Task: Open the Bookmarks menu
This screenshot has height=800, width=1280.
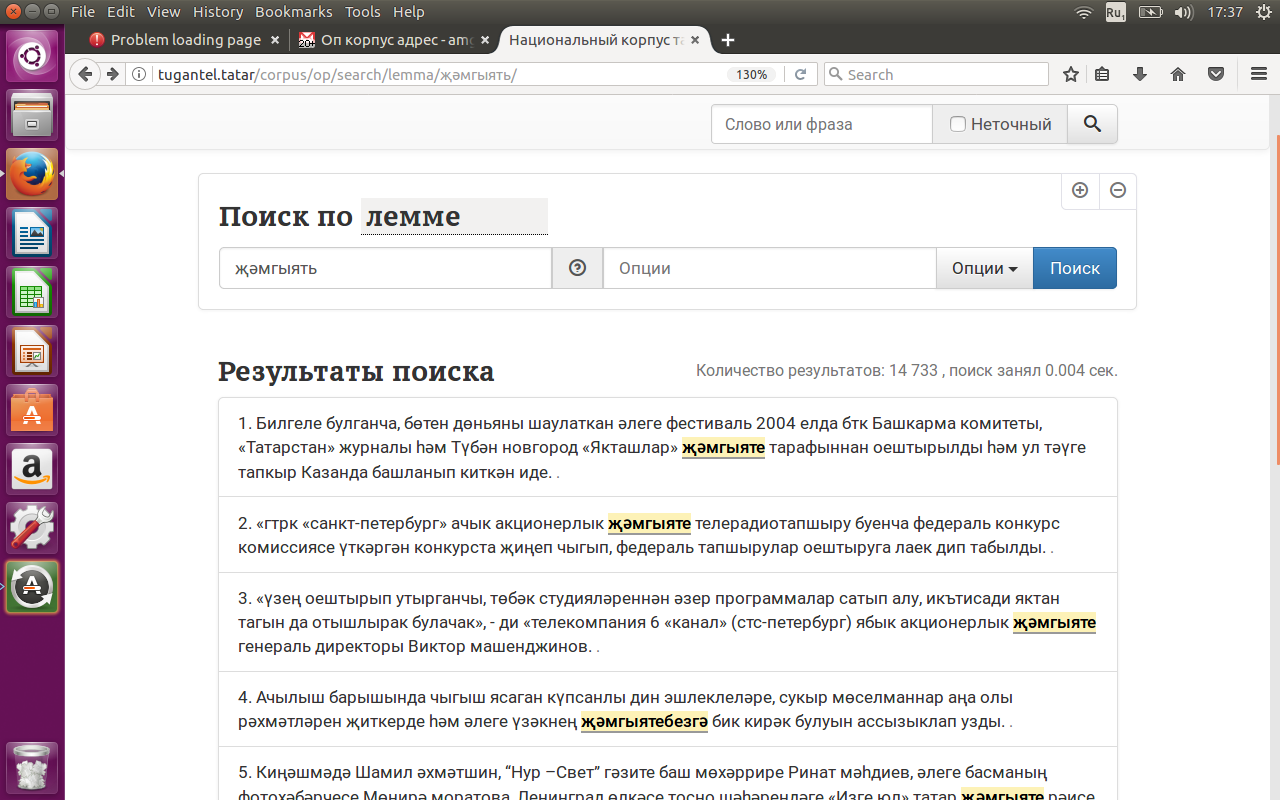Action: [x=293, y=11]
